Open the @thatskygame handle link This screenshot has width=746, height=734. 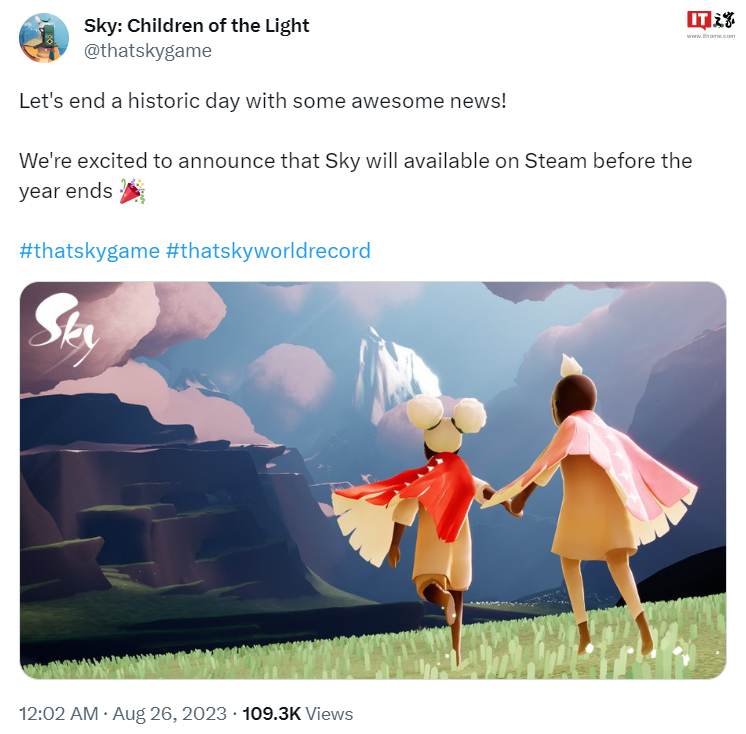coord(147,50)
